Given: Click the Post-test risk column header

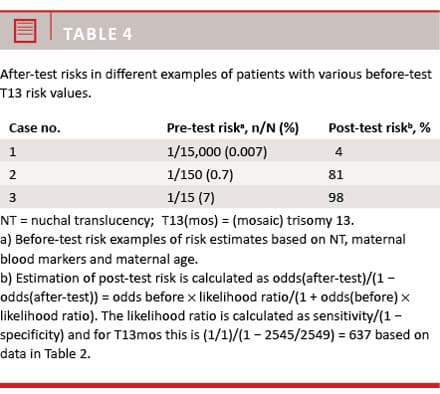Looking at the screenshot, I should pyautogui.click(x=379, y=128).
